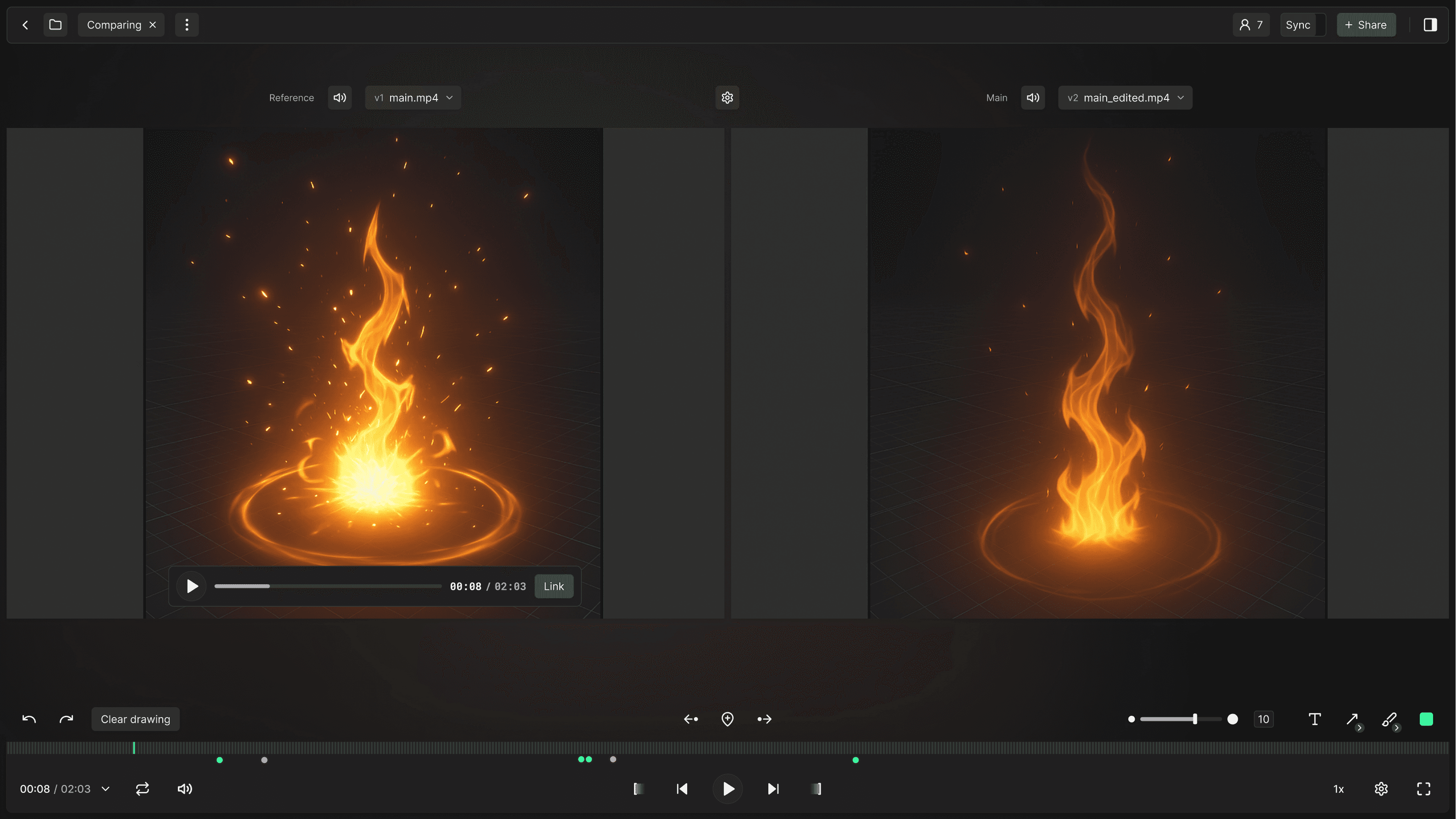The image size is (1456, 819).
Task: Expand the timecode format chevron
Action: 106,789
